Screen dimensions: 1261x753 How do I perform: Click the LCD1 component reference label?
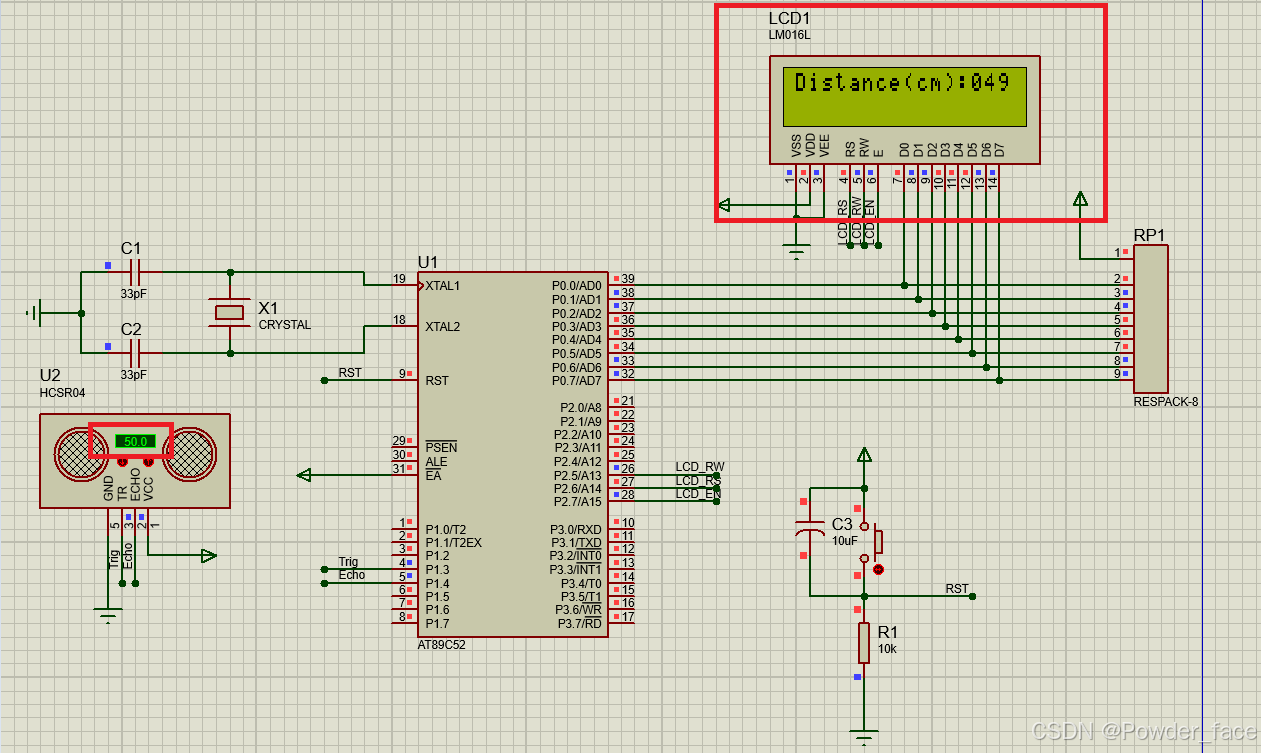click(789, 19)
